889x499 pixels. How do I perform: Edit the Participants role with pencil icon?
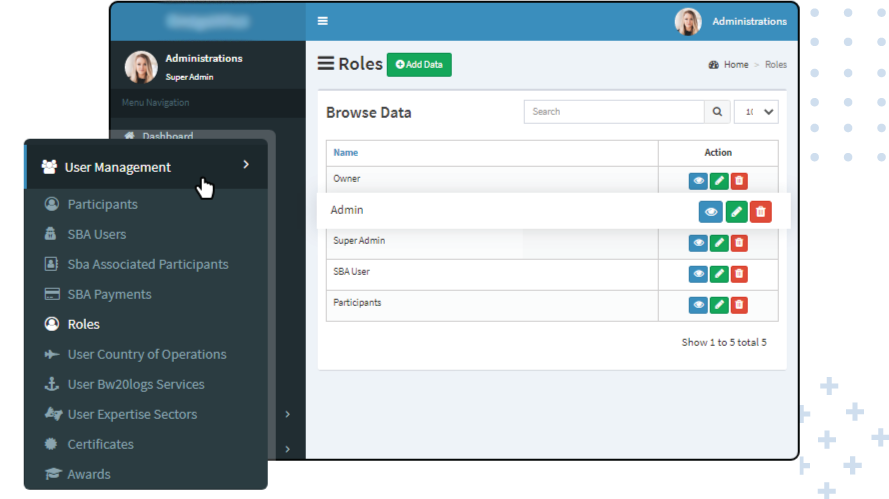719,305
